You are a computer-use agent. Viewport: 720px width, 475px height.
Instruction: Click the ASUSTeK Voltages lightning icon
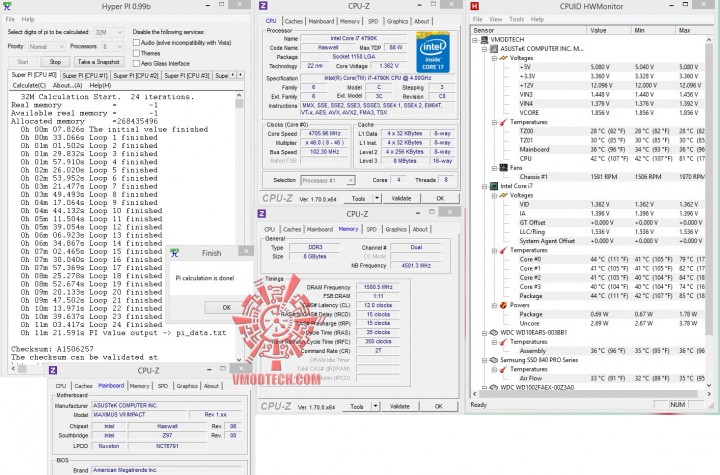click(503, 58)
